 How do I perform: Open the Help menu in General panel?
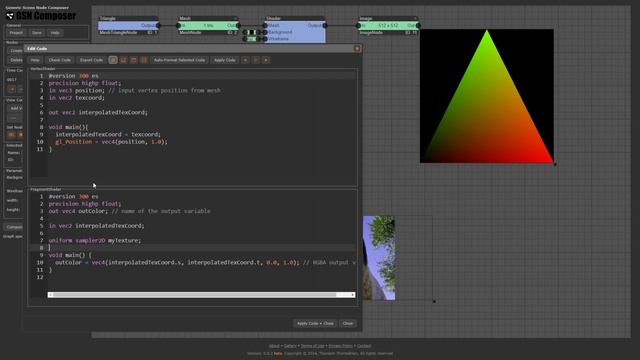coord(55,33)
